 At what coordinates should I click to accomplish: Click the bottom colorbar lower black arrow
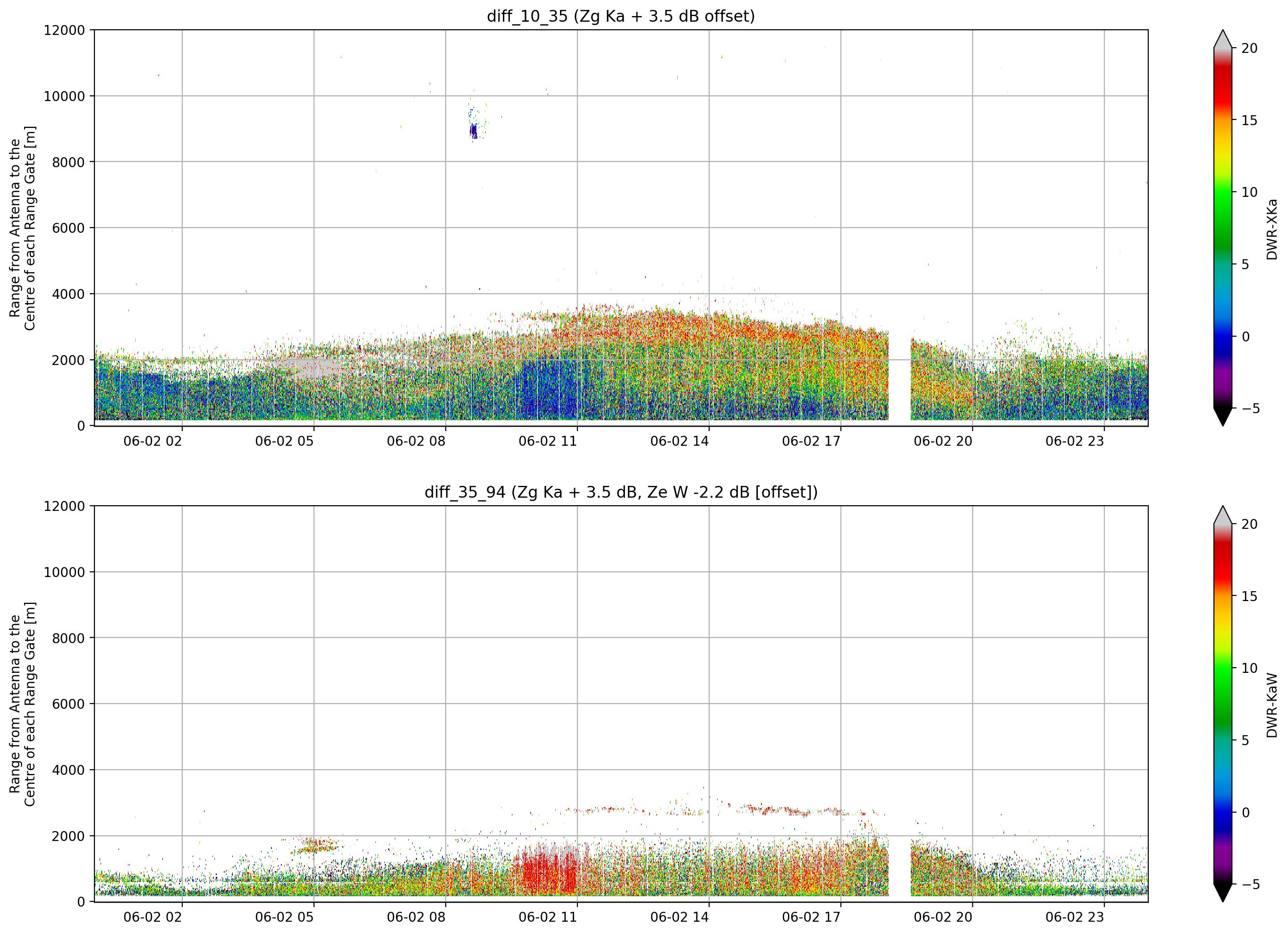click(1223, 893)
